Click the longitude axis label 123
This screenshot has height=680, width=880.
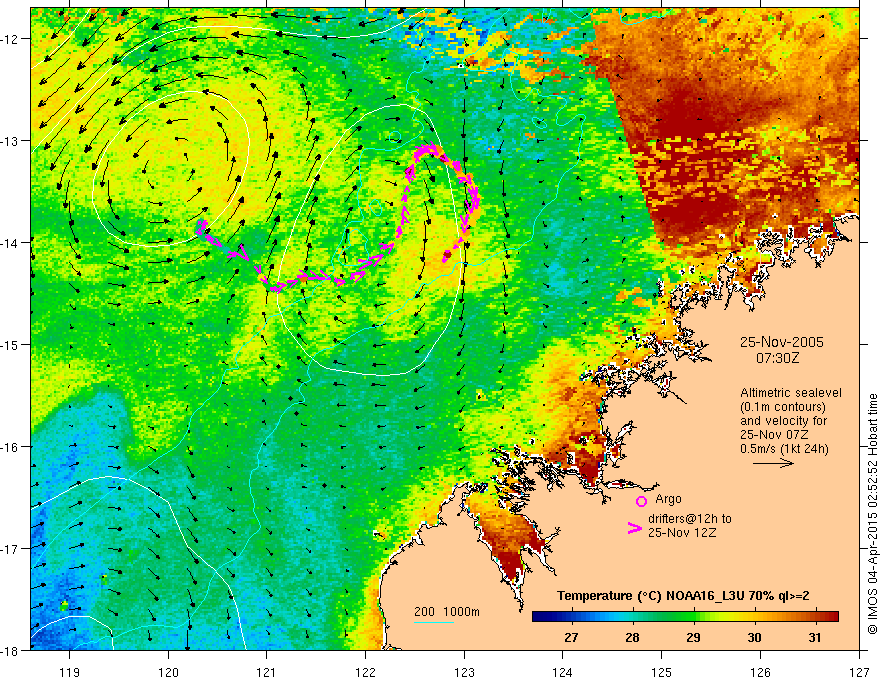coord(464,672)
